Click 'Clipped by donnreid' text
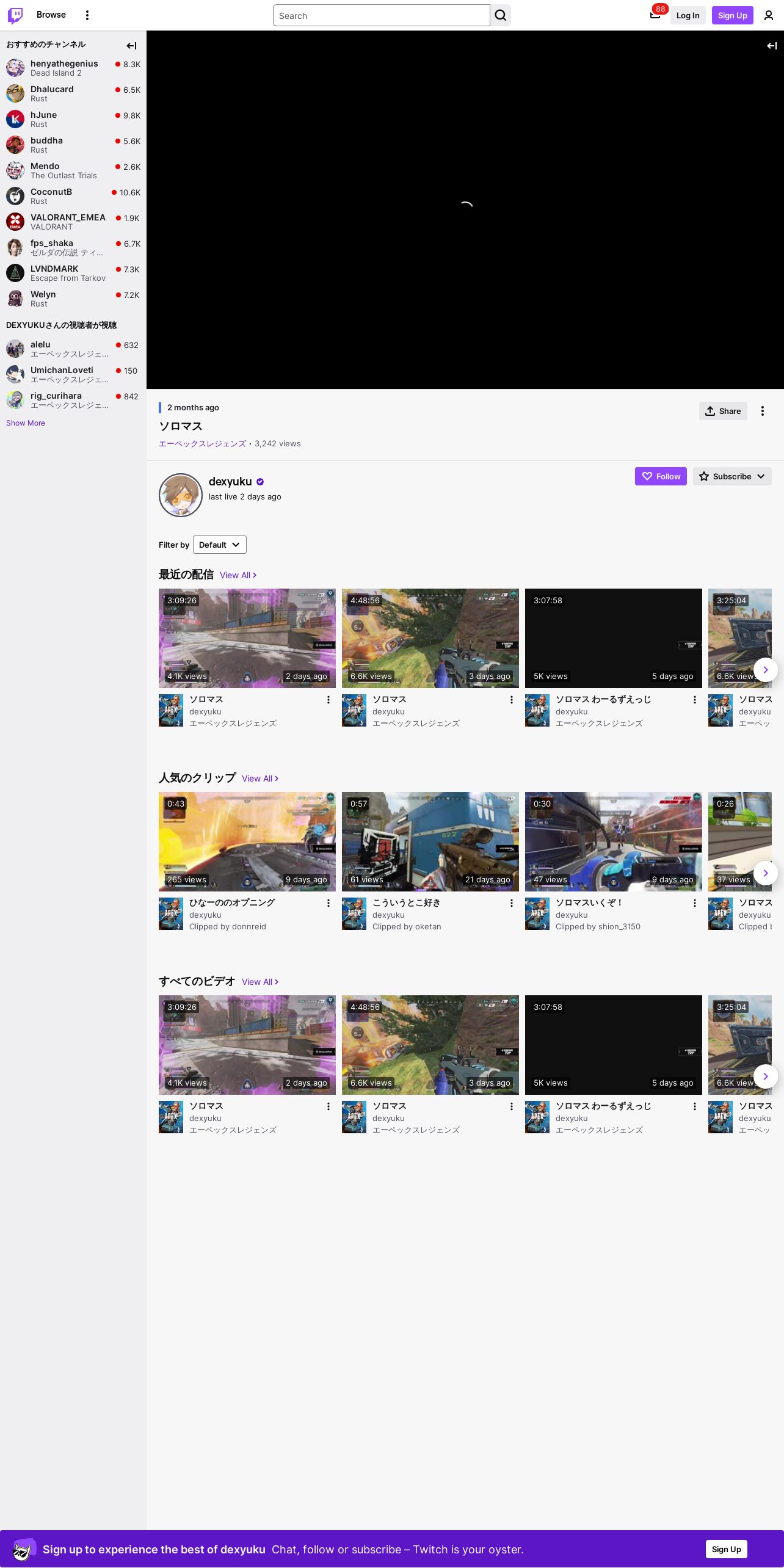 click(x=228, y=927)
